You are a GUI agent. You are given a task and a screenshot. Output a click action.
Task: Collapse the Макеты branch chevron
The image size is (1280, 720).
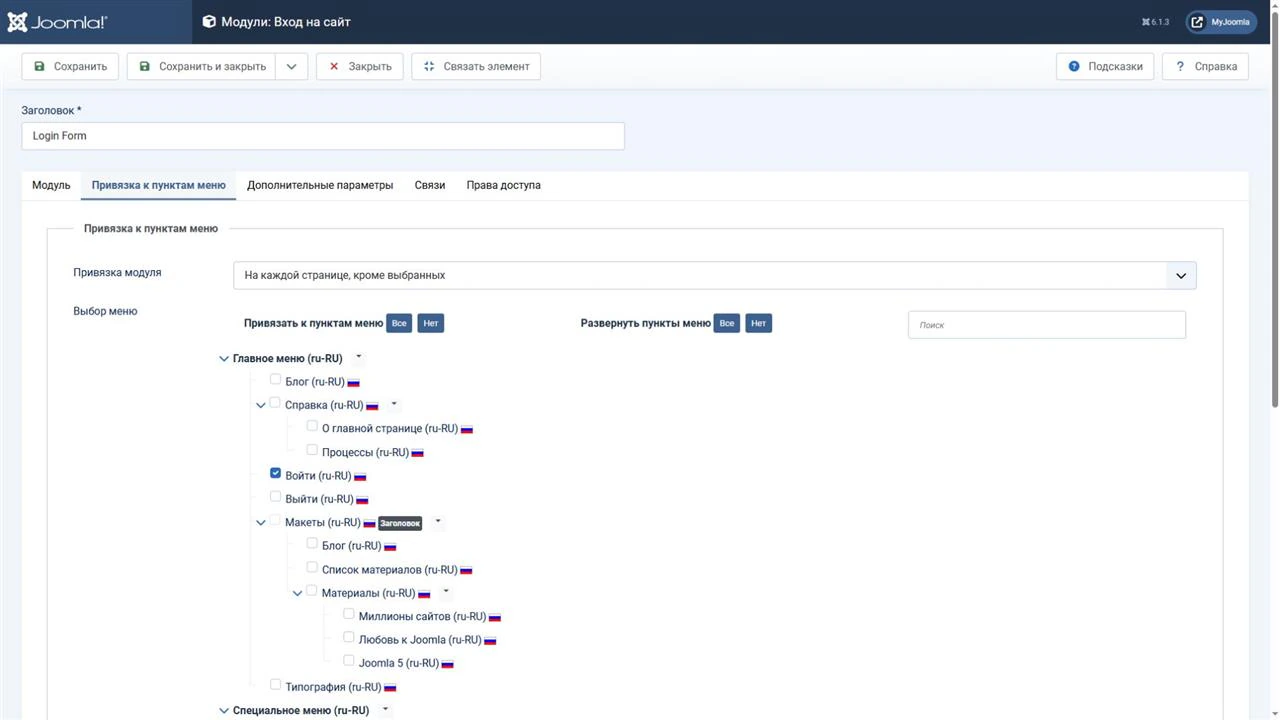coord(261,523)
